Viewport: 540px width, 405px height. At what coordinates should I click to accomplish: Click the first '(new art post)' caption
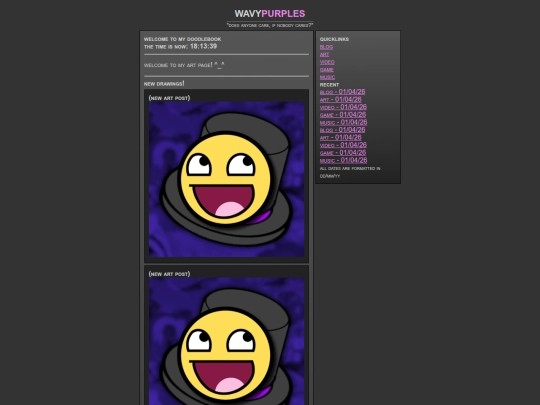169,98
